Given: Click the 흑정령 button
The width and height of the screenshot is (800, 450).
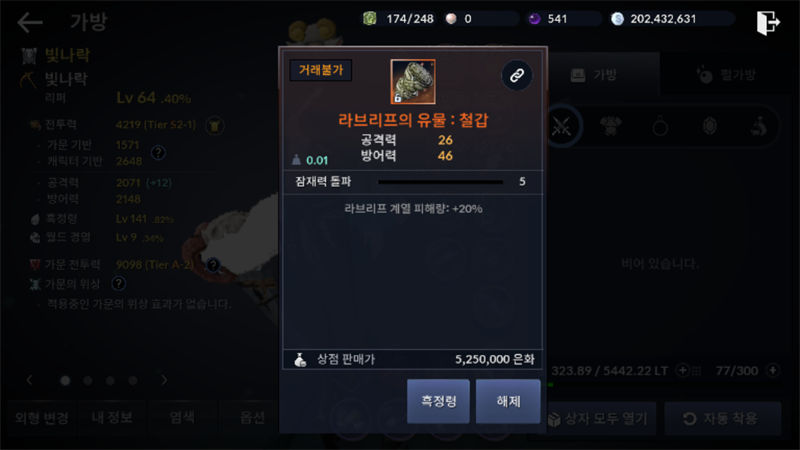Looking at the screenshot, I should pyautogui.click(x=438, y=402).
